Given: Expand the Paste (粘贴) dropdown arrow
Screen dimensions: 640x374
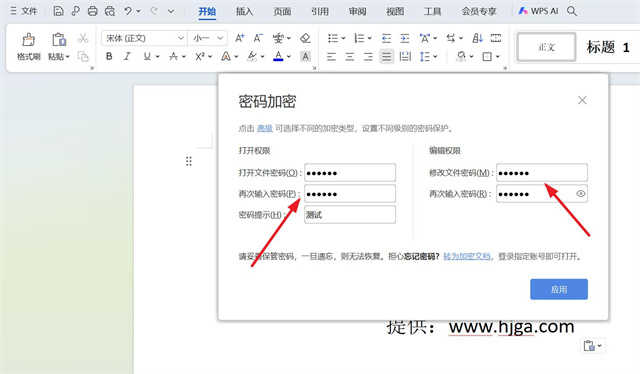Looking at the screenshot, I should tap(68, 57).
